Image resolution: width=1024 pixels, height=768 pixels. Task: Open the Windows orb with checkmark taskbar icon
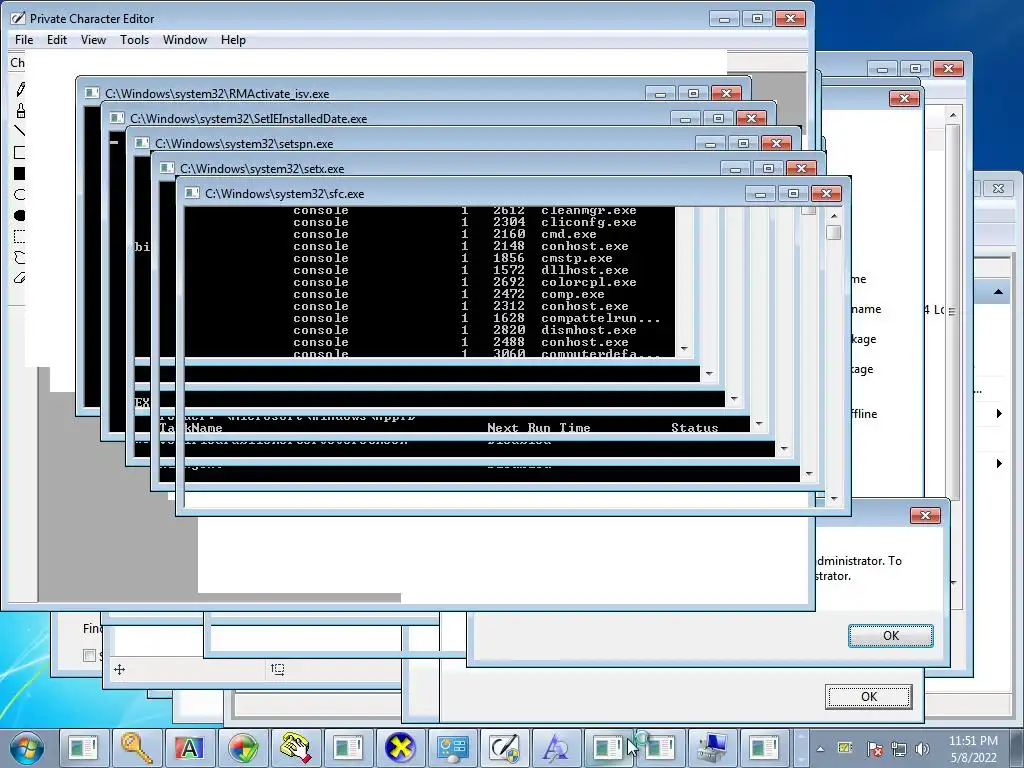242,748
